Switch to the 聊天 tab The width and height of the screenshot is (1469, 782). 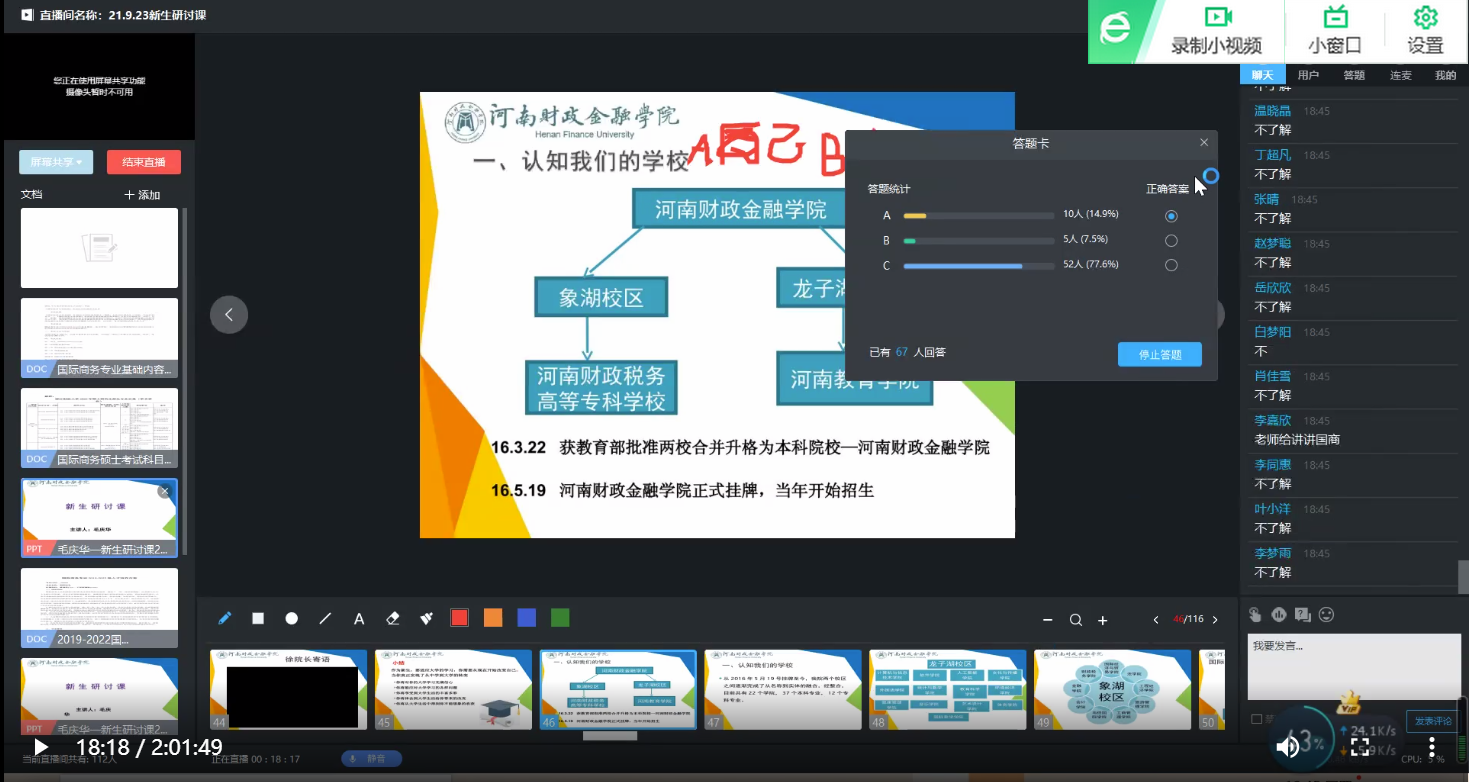point(1263,75)
